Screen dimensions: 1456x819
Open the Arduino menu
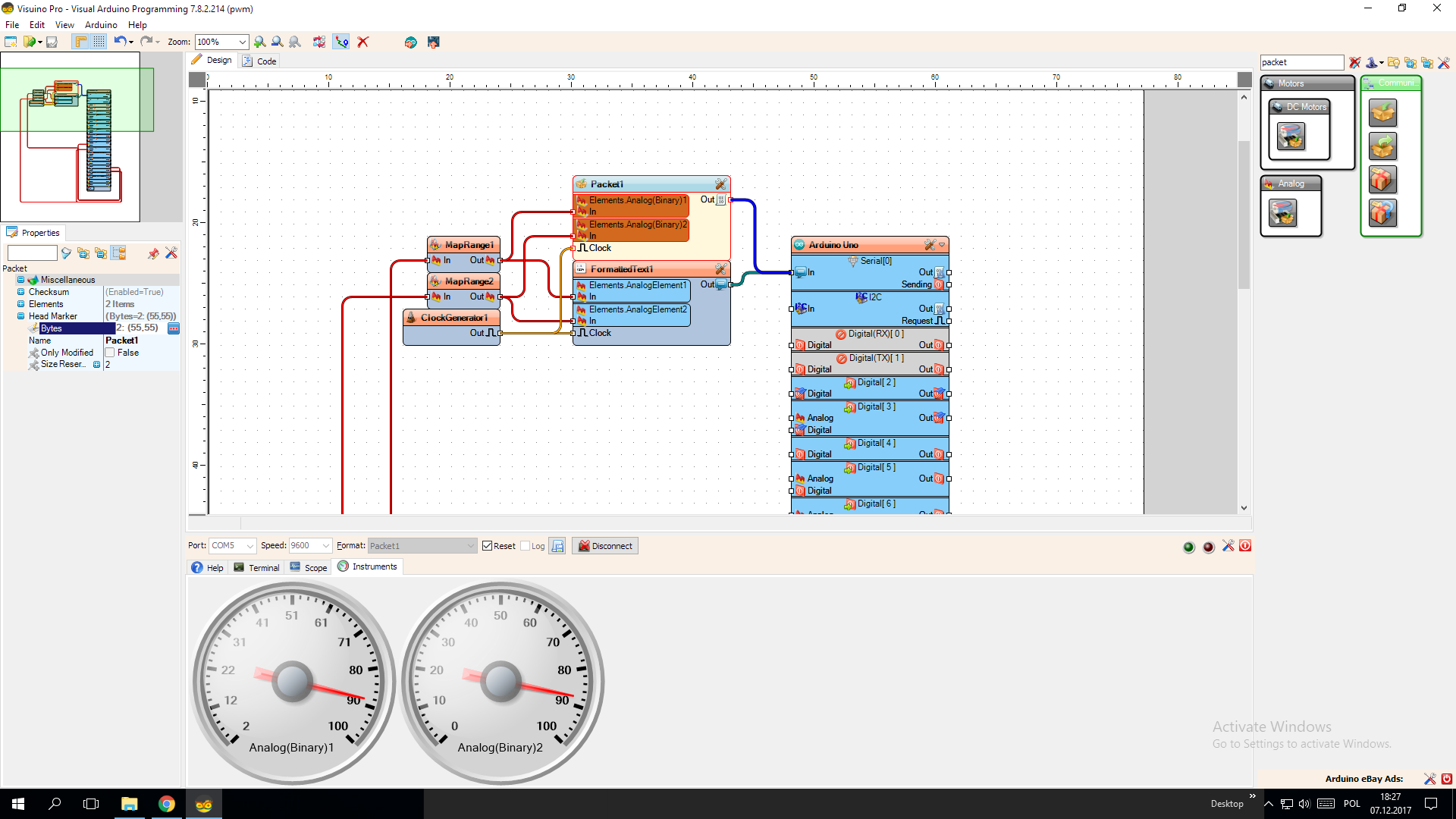(x=101, y=25)
